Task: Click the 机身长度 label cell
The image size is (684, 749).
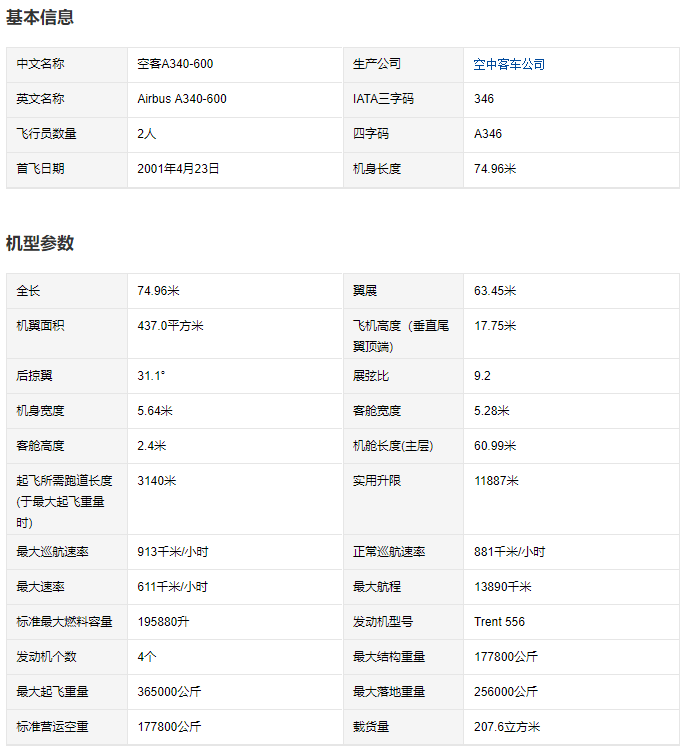Action: (x=403, y=170)
